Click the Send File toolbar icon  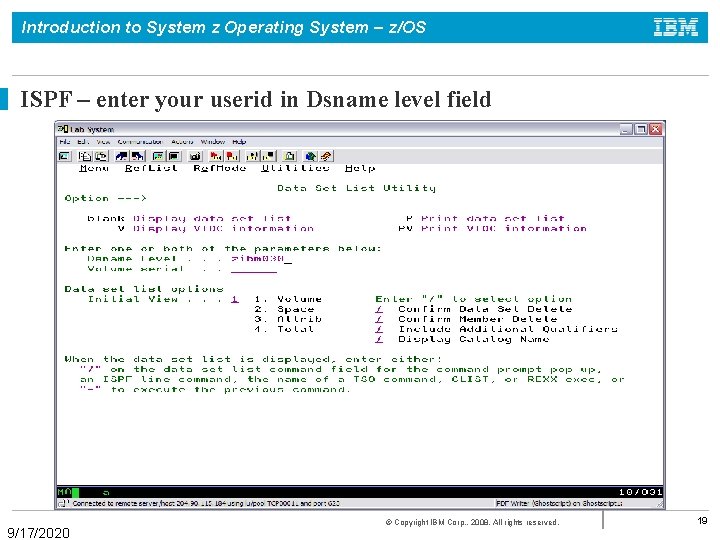click(x=122, y=156)
